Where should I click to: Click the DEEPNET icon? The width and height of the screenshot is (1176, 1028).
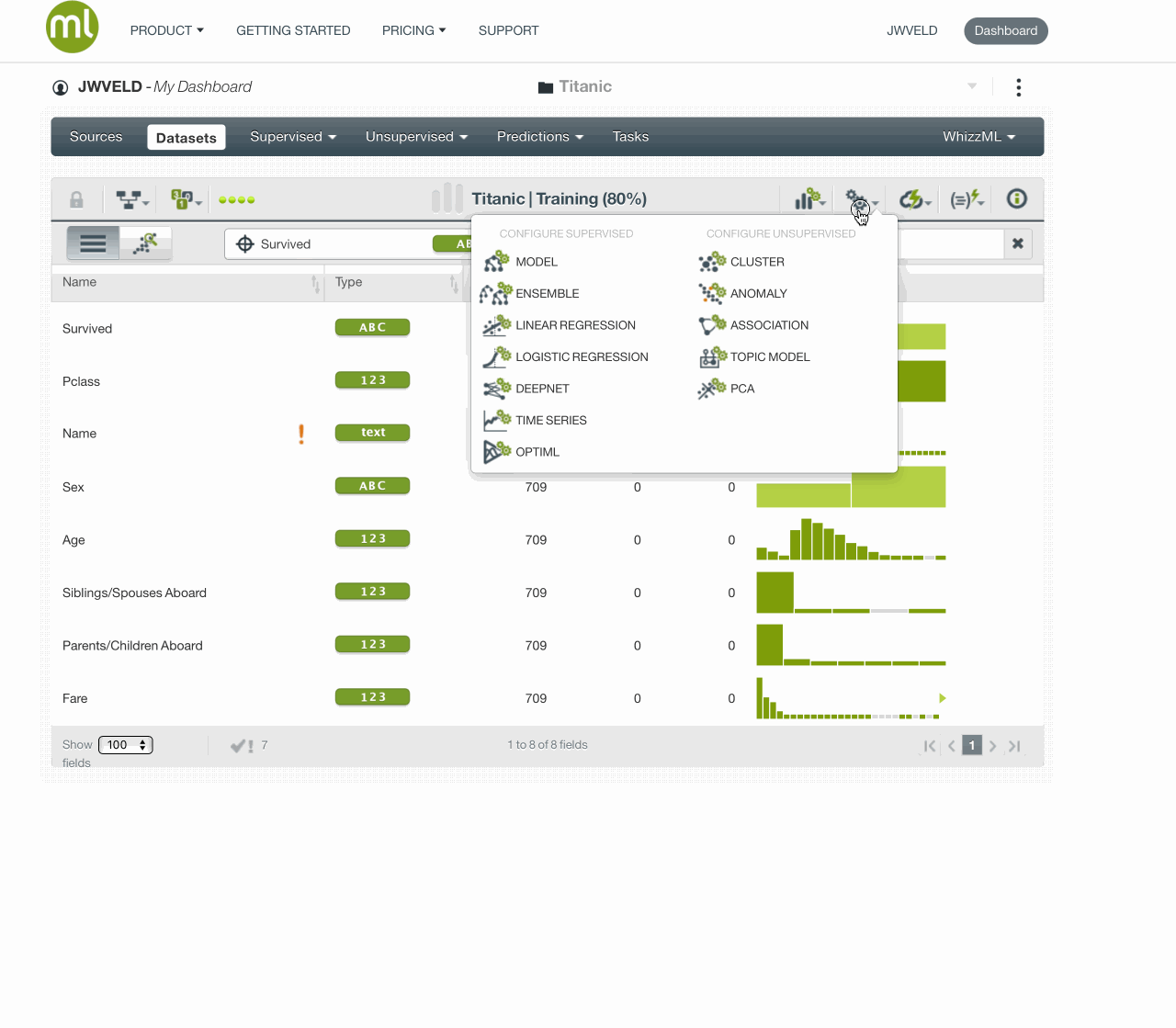(x=497, y=389)
